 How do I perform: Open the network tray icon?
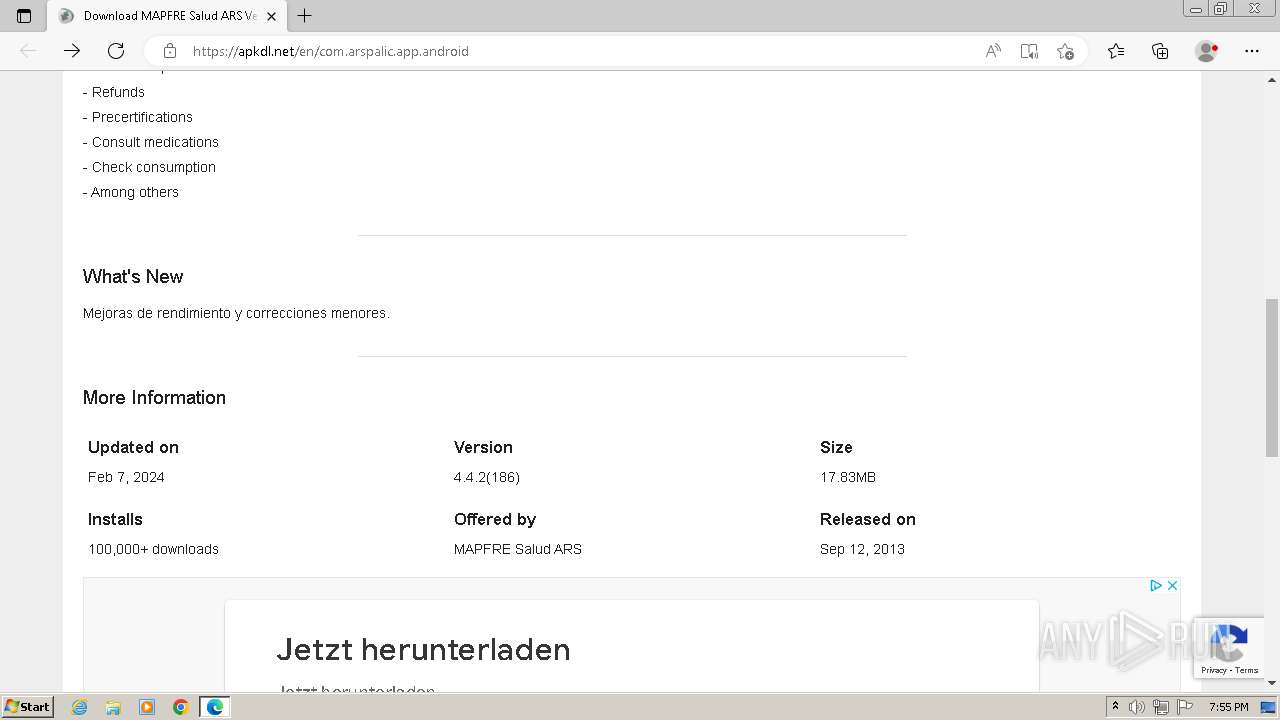tap(1161, 707)
